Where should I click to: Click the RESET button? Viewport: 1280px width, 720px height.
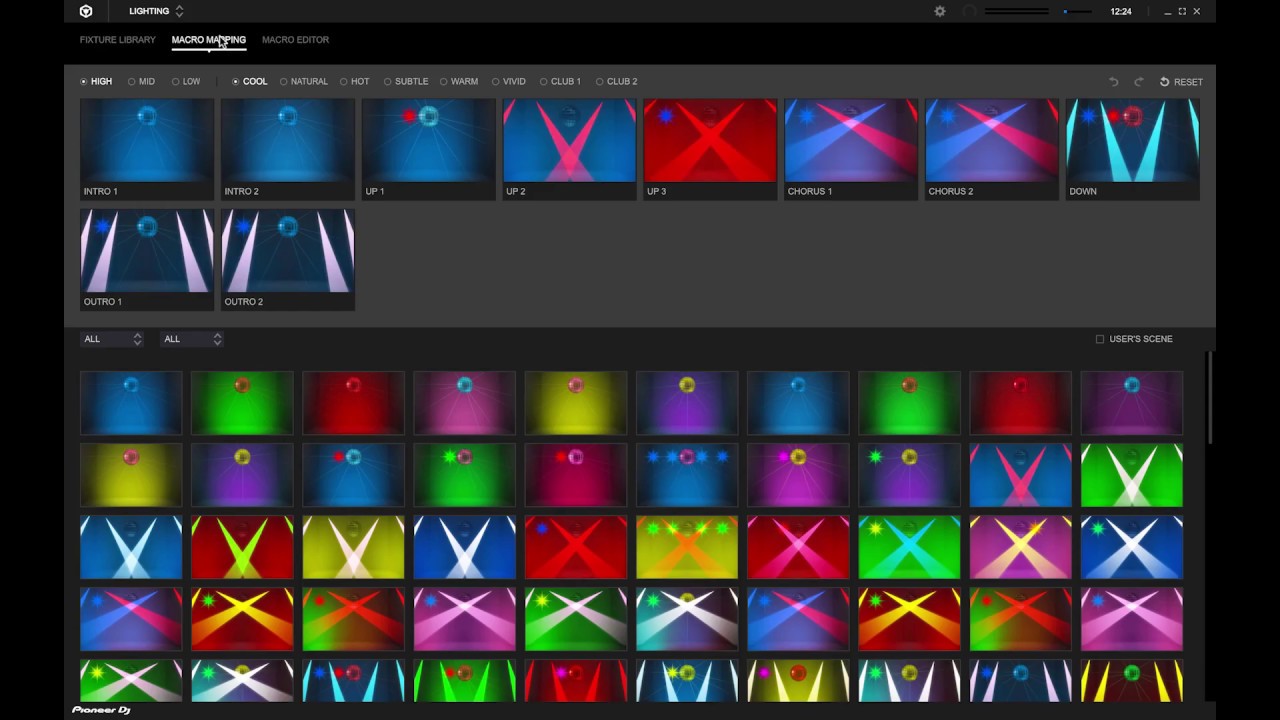coord(1181,82)
